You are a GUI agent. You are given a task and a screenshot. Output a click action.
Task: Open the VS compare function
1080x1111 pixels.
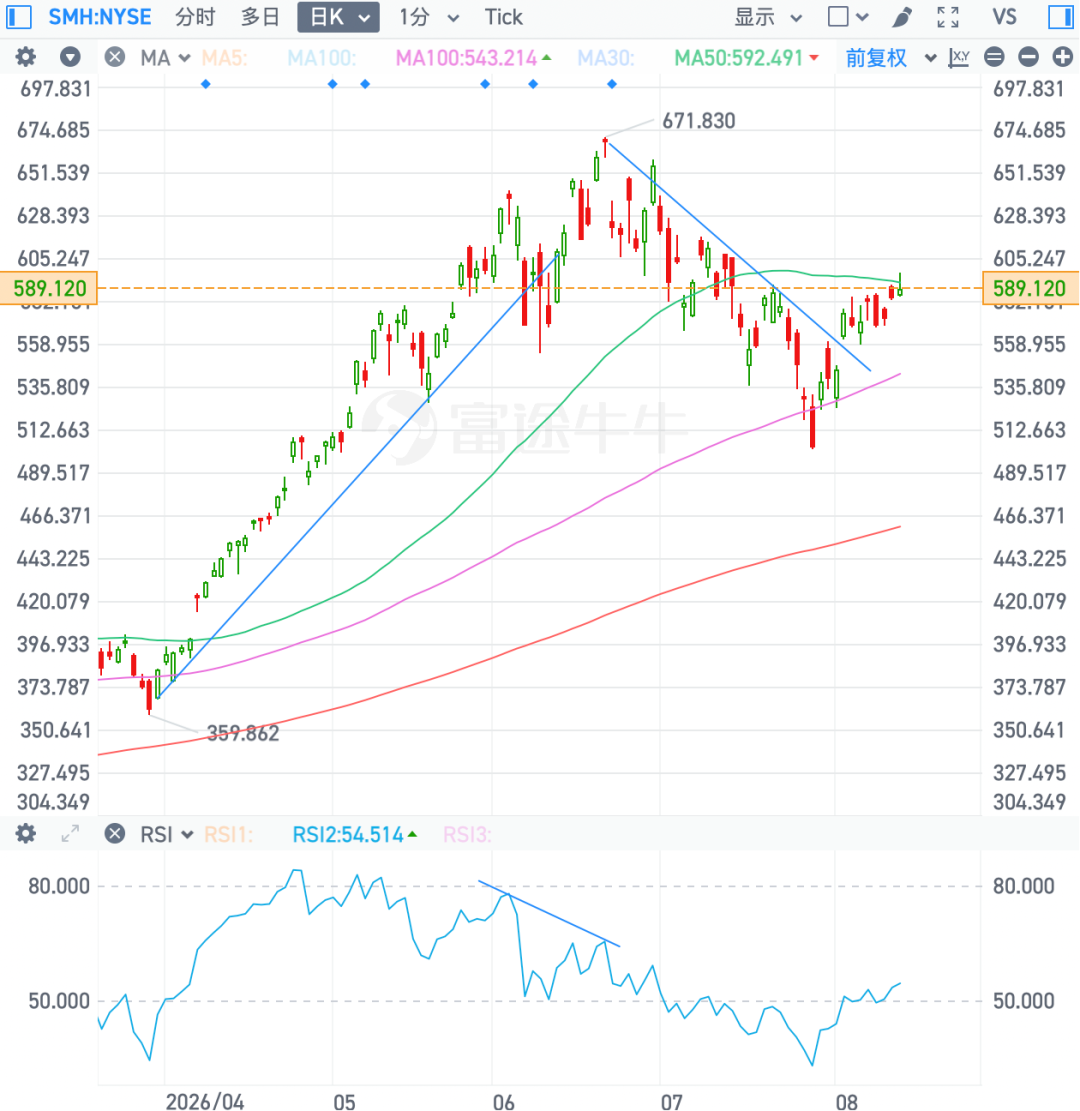[1004, 16]
